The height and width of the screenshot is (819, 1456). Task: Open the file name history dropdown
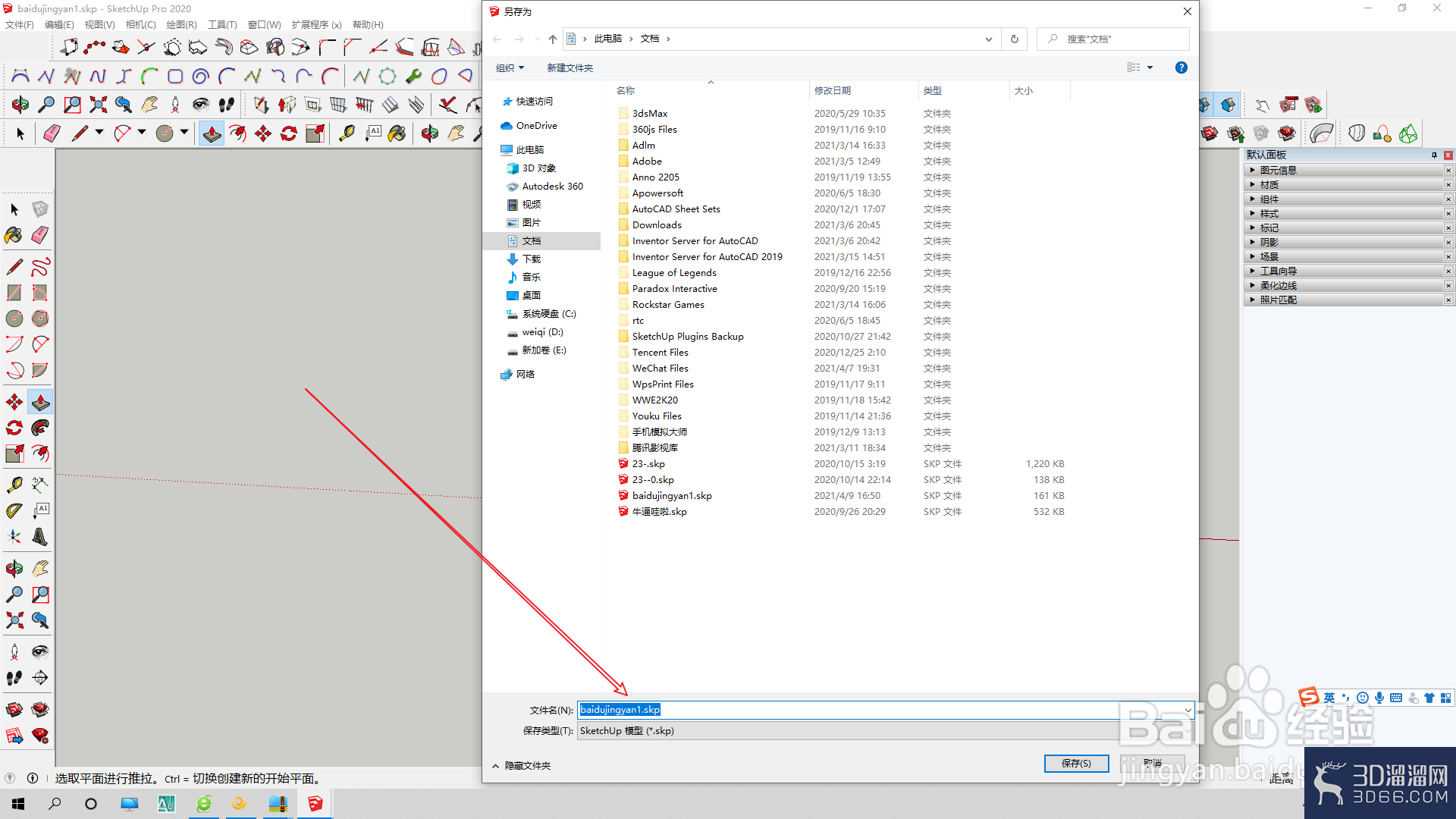[x=1188, y=710]
